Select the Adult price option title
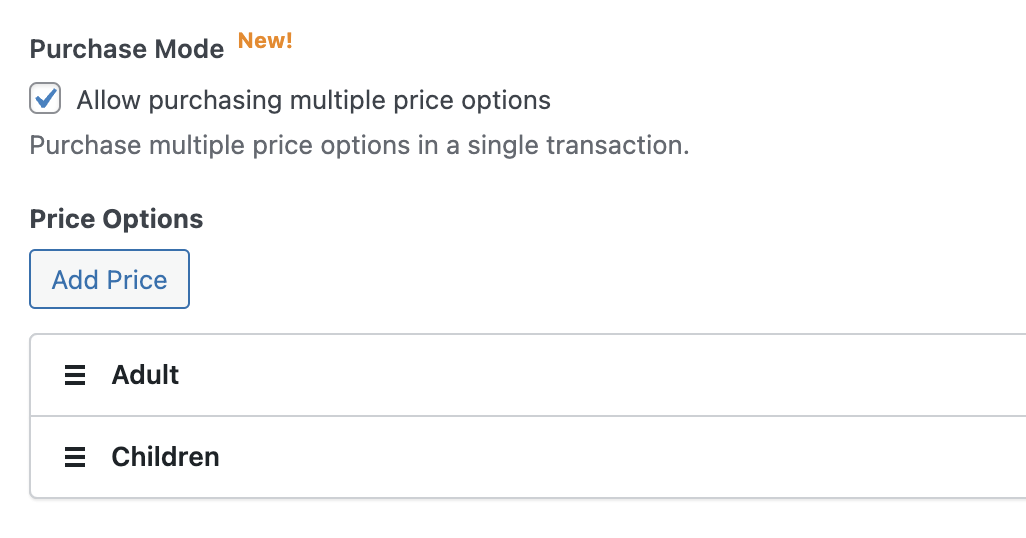 145,375
